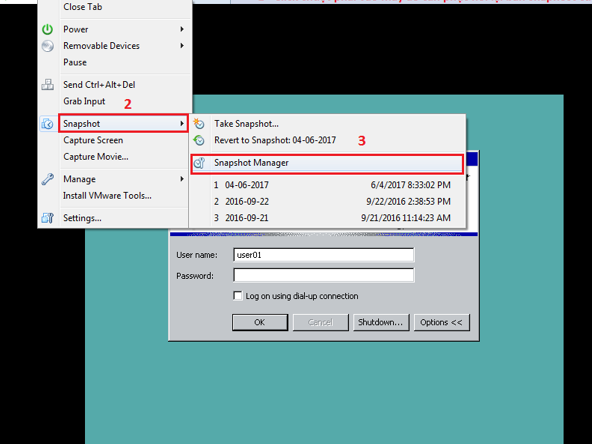The image size is (592, 444).
Task: Click the green Power icon
Action: tap(47, 29)
